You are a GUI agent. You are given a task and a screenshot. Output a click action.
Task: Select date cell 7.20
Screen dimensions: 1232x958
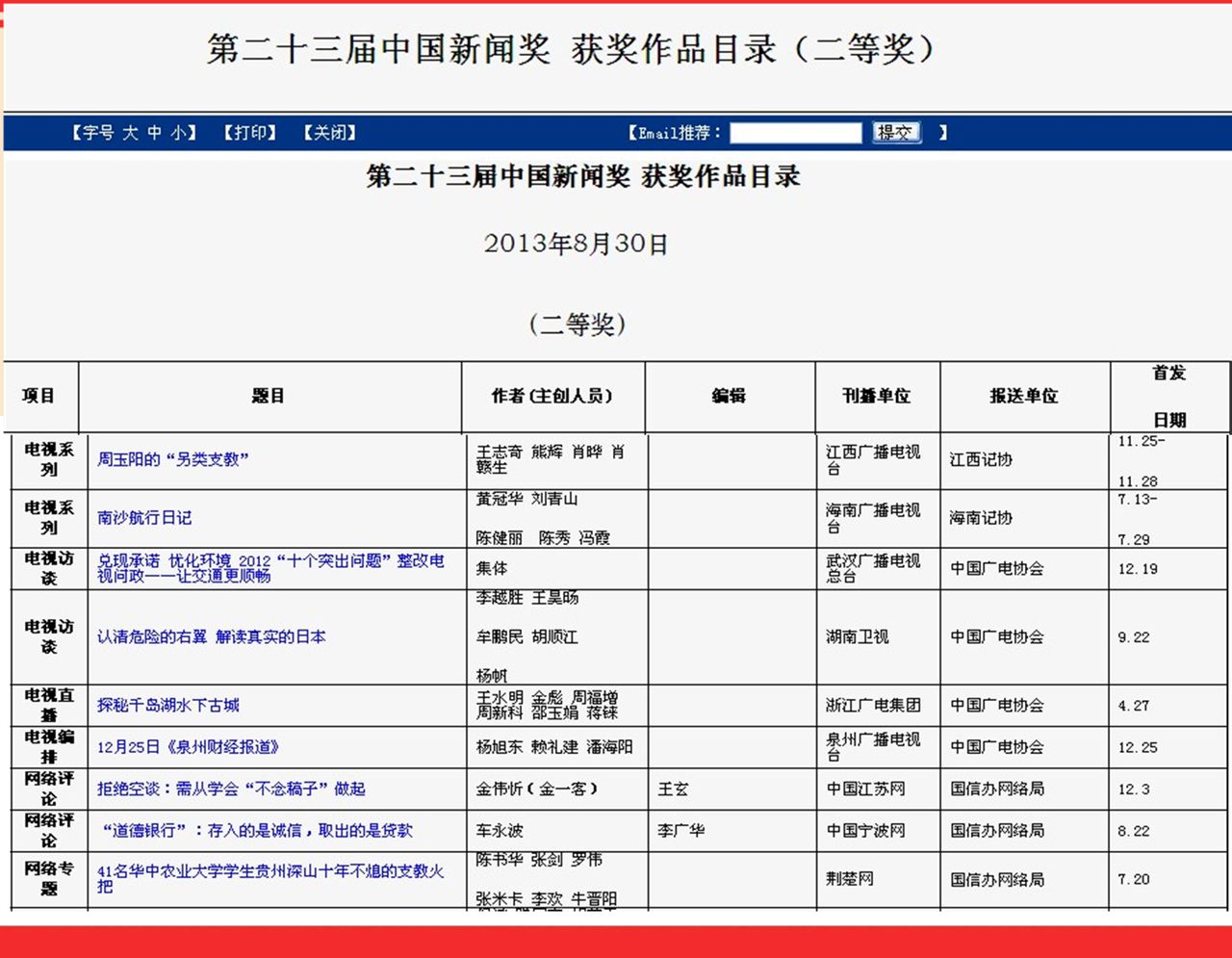pyautogui.click(x=1169, y=879)
